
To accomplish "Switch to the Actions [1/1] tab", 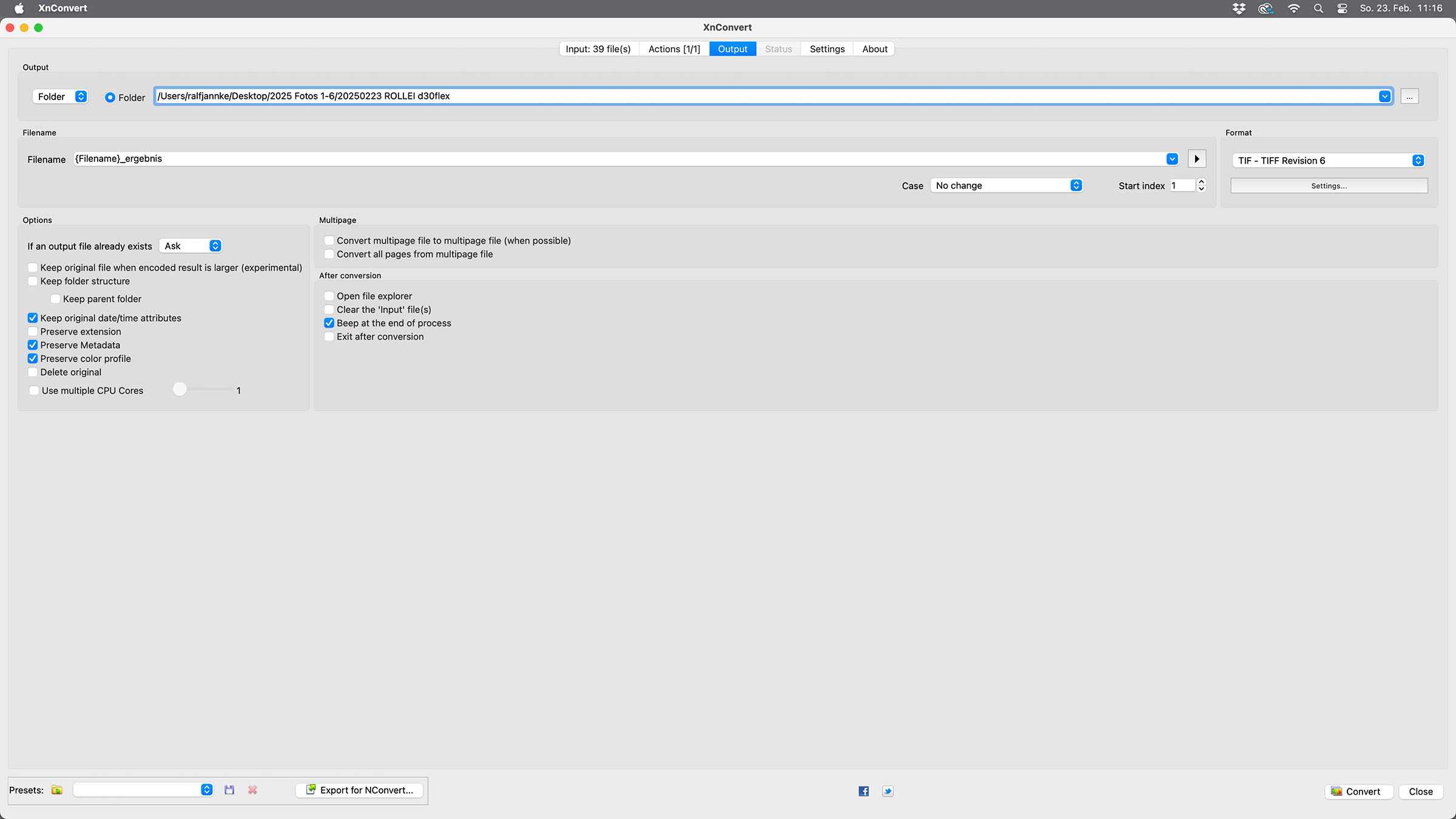I will coord(674,49).
